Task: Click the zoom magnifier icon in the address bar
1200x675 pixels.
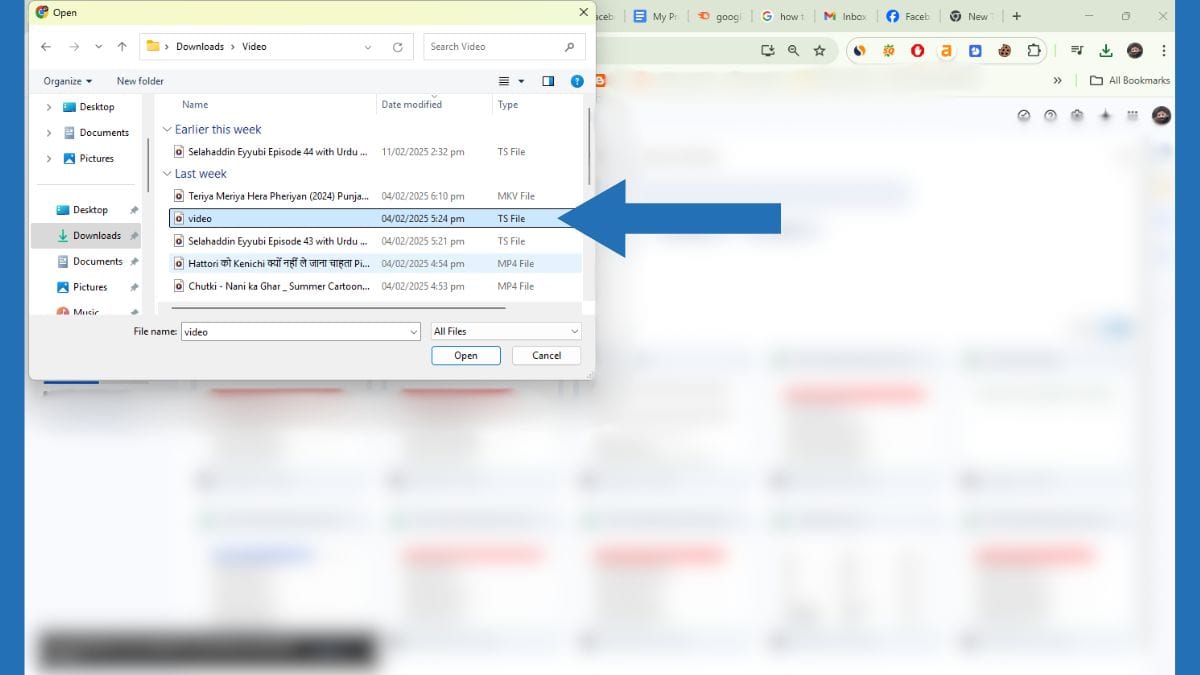Action: coord(794,50)
